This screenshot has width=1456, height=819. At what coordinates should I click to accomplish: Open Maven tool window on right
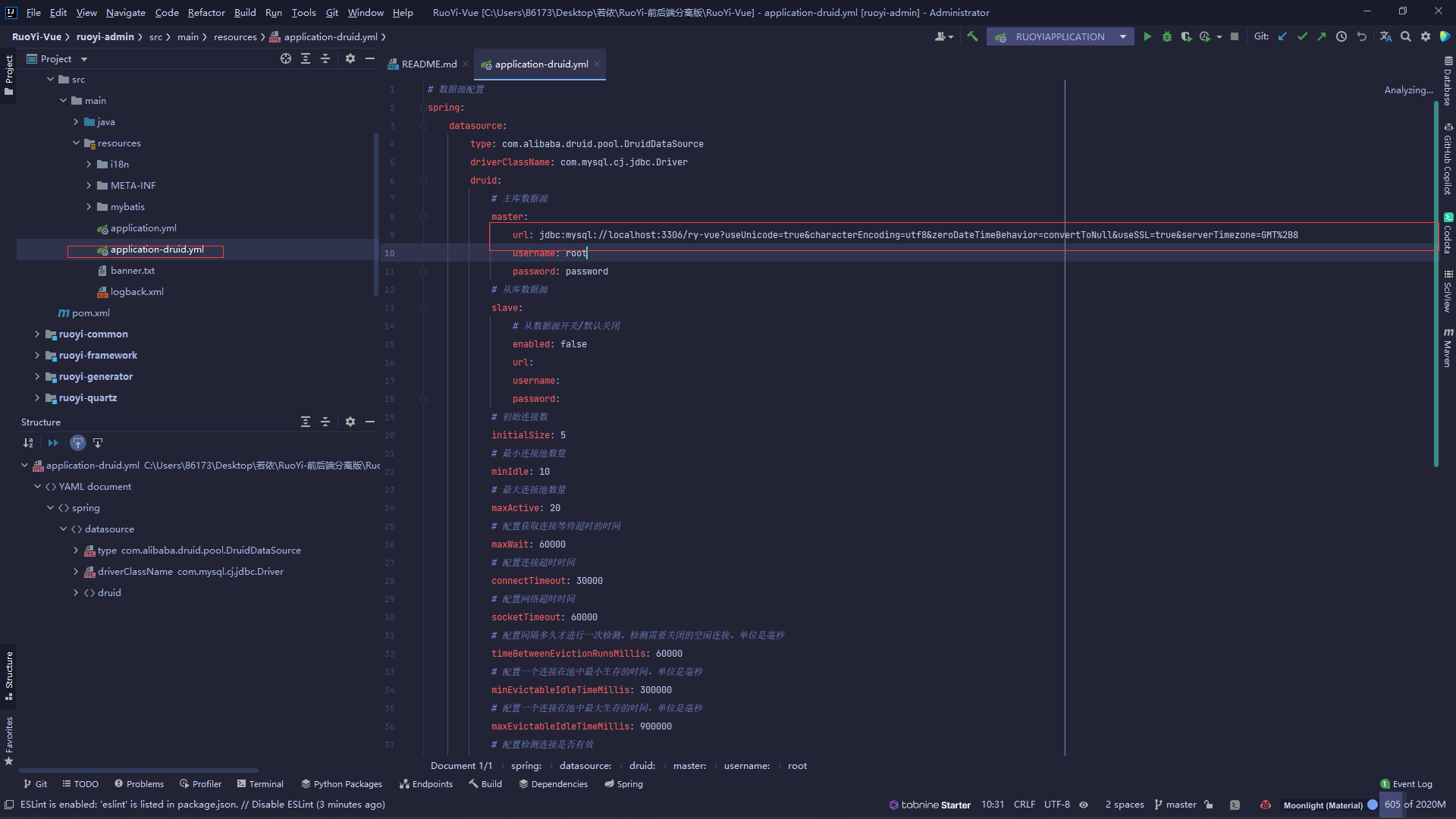(1448, 347)
